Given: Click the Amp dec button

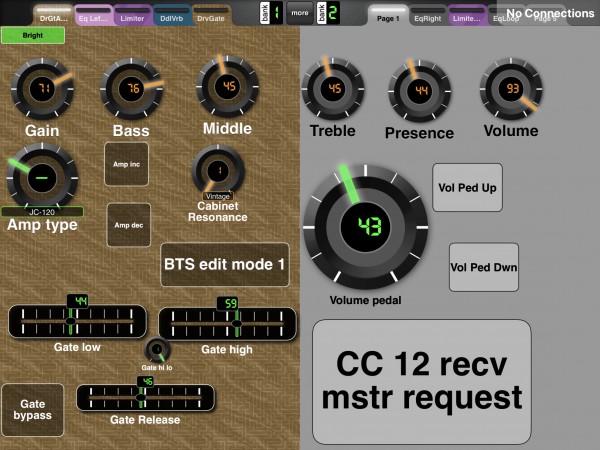Looking at the screenshot, I should click(x=129, y=225).
